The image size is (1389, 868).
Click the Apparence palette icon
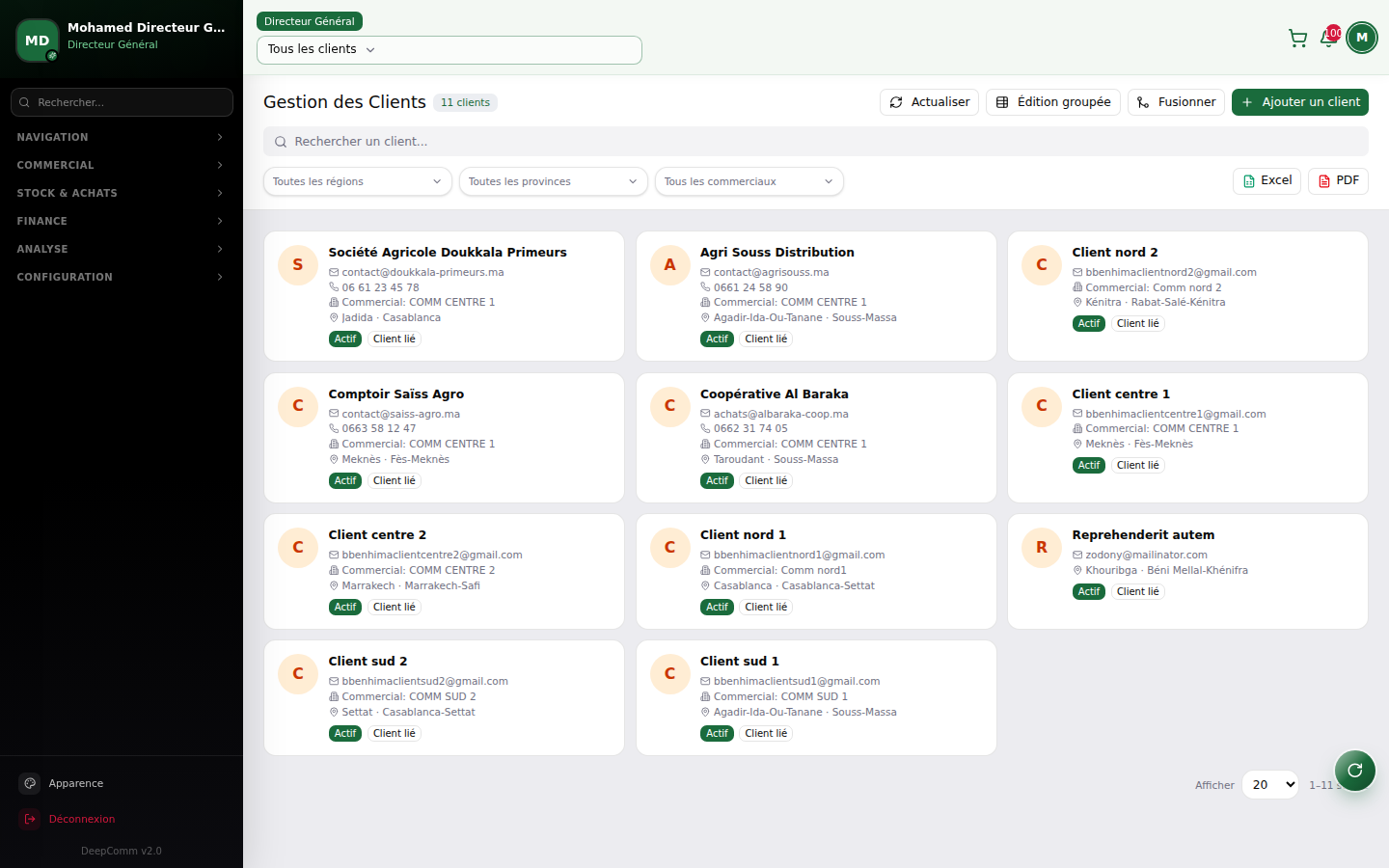click(x=30, y=783)
